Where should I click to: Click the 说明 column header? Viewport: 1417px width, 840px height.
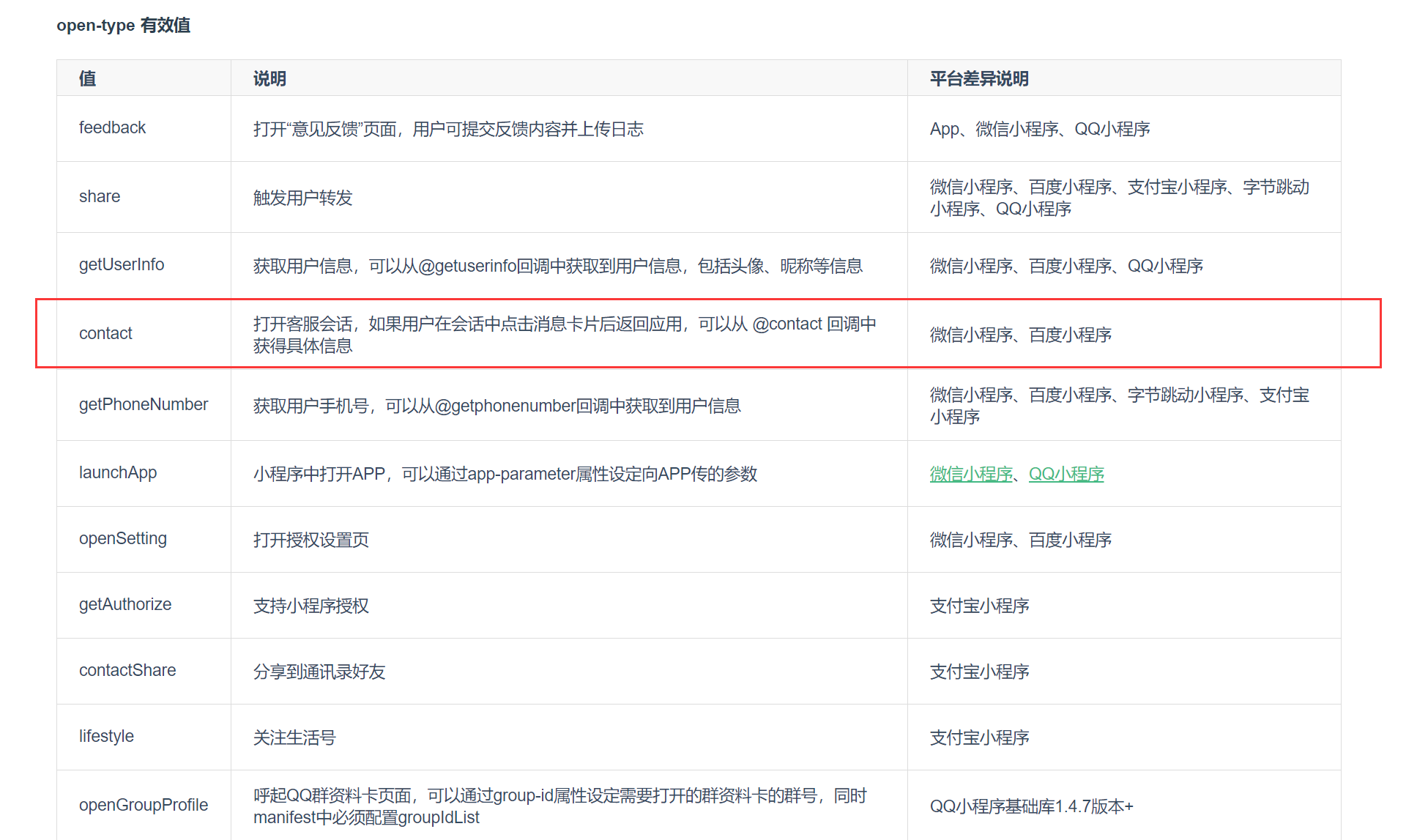269,78
